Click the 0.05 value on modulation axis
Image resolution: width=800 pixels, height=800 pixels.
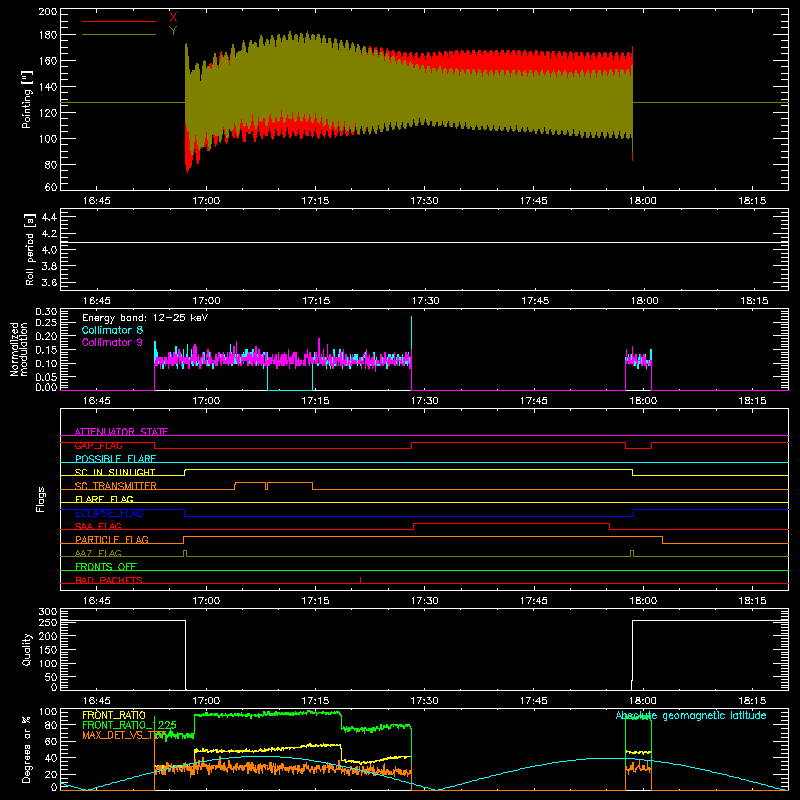tap(46, 377)
